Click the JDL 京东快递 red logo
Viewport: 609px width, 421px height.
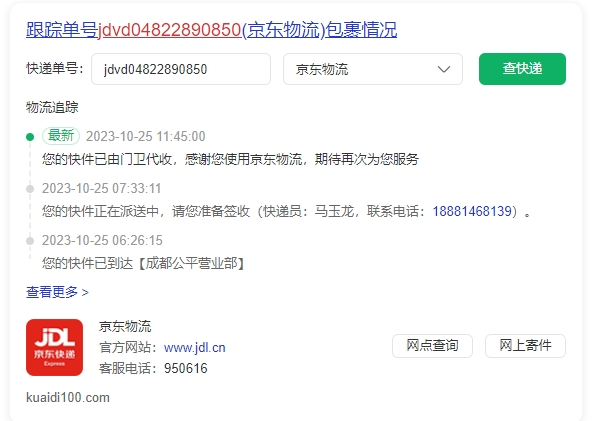pyautogui.click(x=54, y=347)
